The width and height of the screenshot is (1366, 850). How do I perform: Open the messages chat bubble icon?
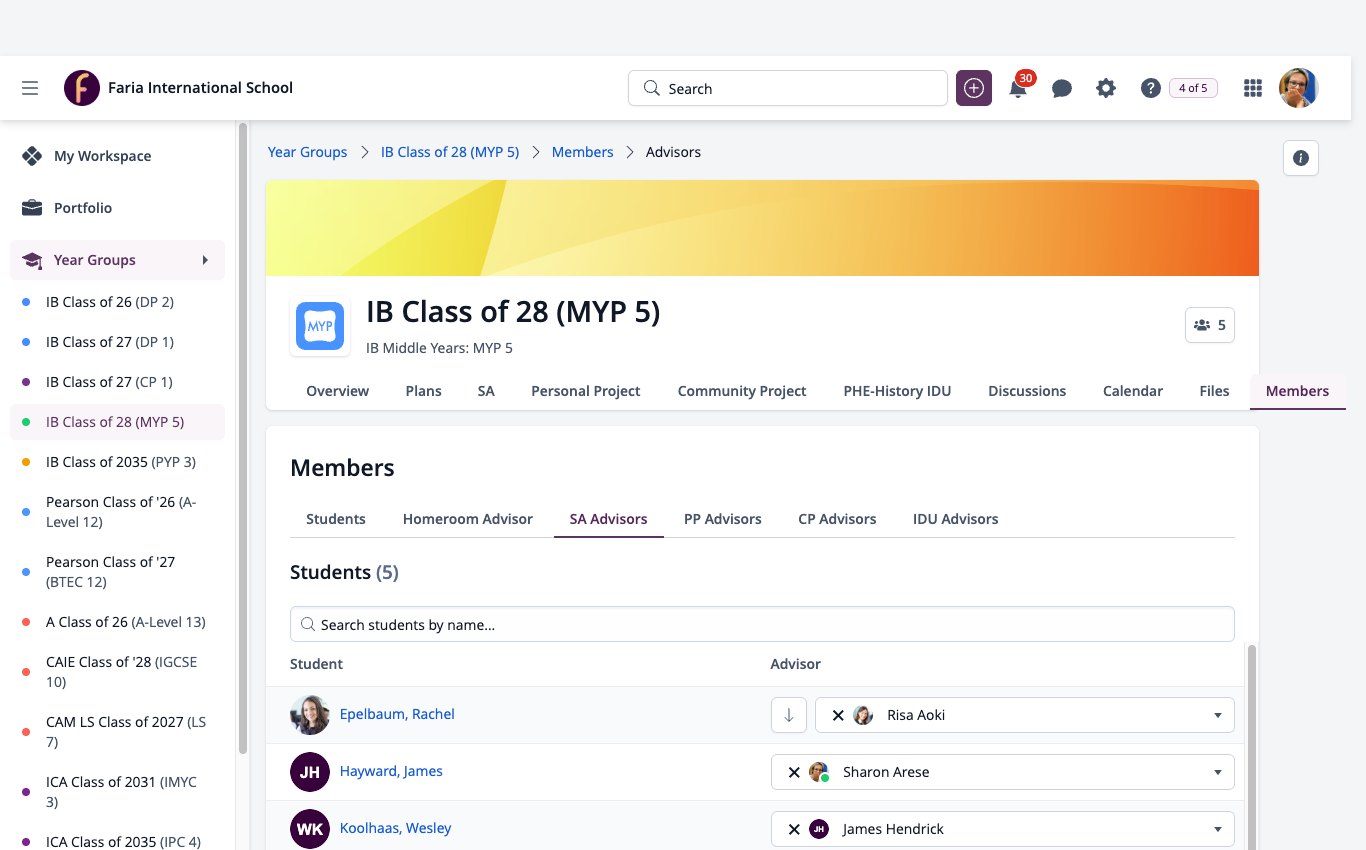[1062, 88]
